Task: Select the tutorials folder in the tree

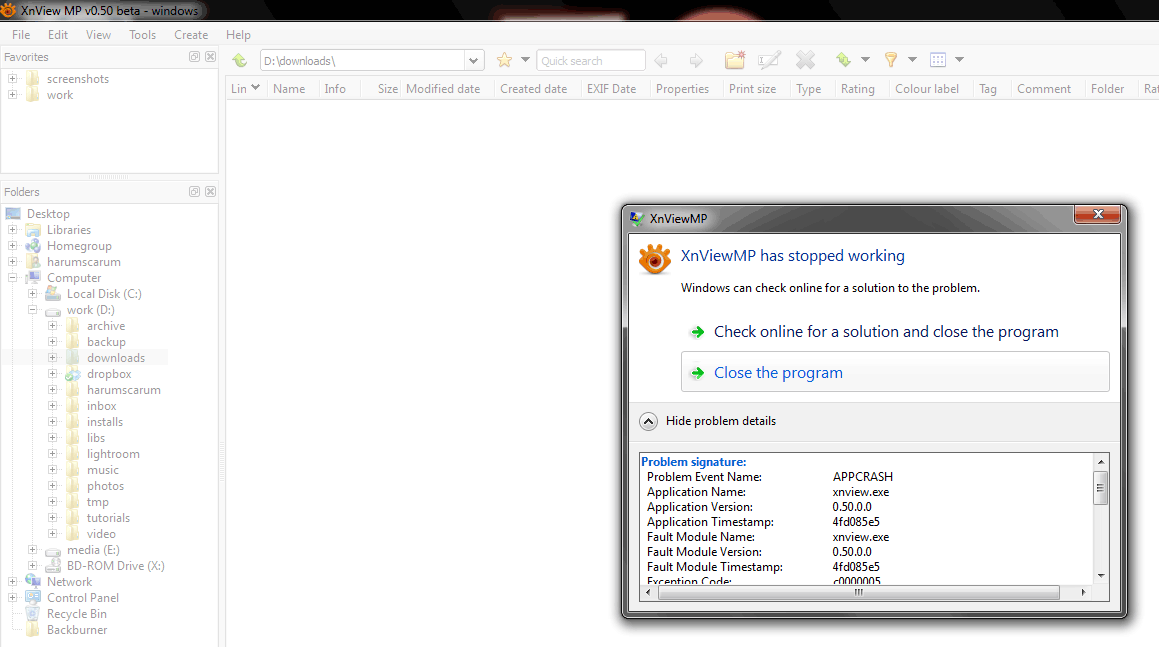Action: pyautogui.click(x=108, y=518)
